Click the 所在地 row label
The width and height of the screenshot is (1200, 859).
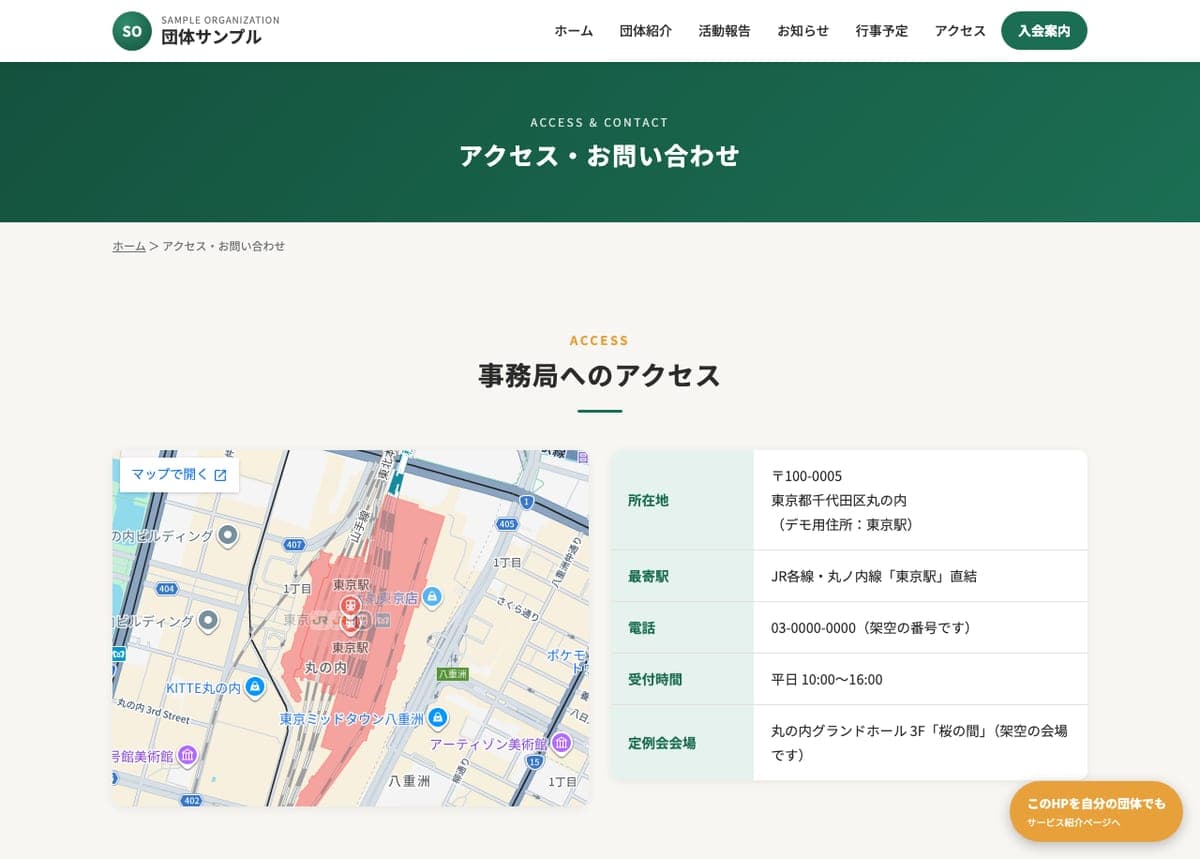coord(648,500)
